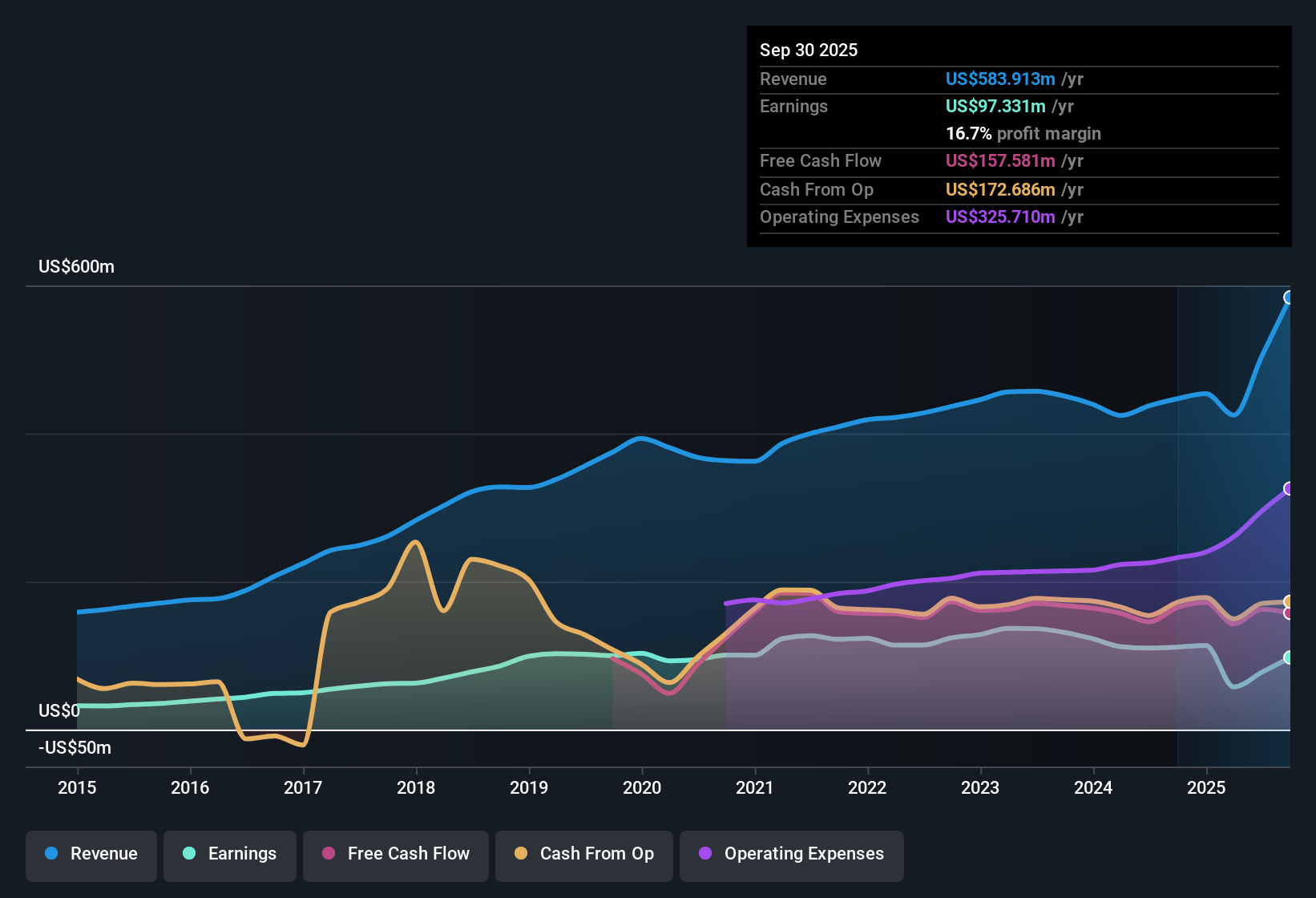This screenshot has width=1316, height=898.
Task: Click the blue Revenue dot icon in legend
Action: click(50, 854)
